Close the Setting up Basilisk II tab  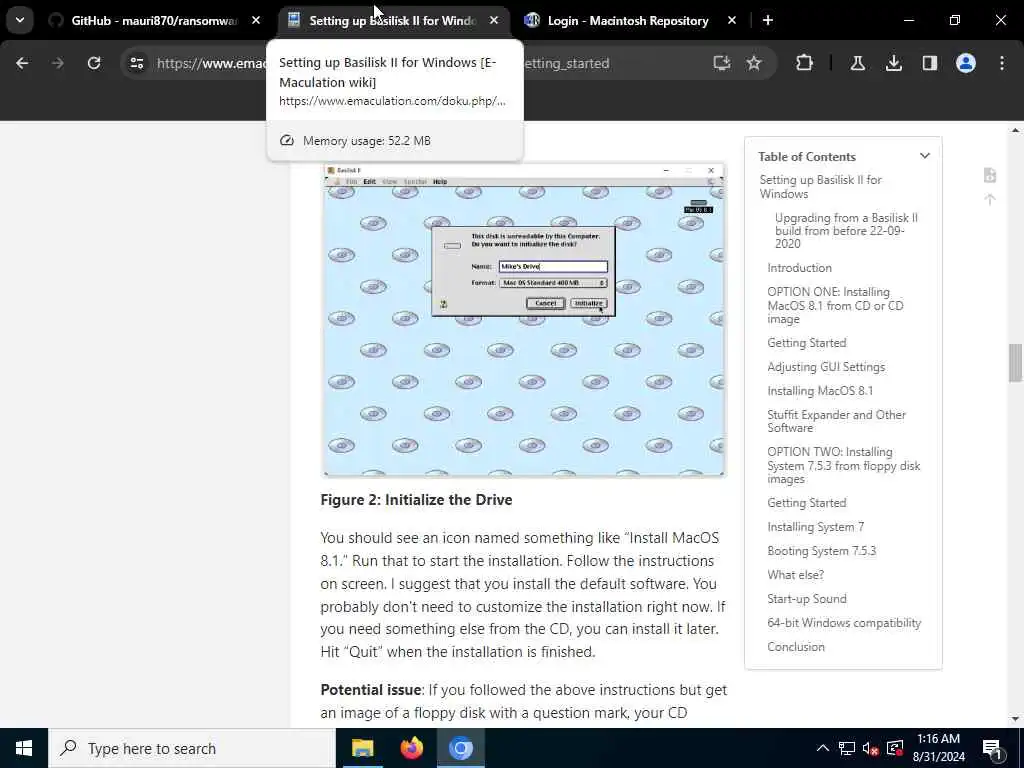(494, 21)
